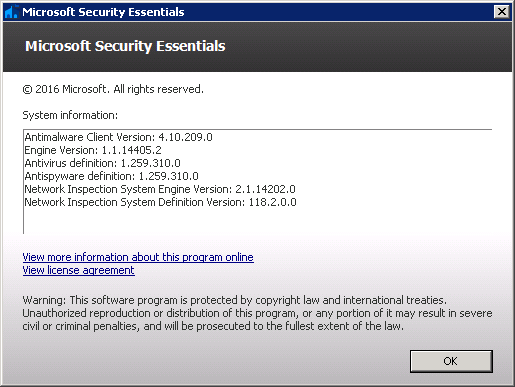Image resolution: width=515 pixels, height=387 pixels.
Task: Click the copyright warning paragraph
Action: pos(257,313)
